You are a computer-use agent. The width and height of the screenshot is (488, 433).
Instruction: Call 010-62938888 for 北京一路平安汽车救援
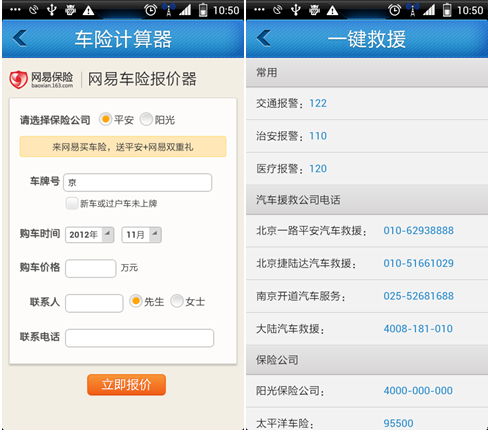(x=418, y=230)
